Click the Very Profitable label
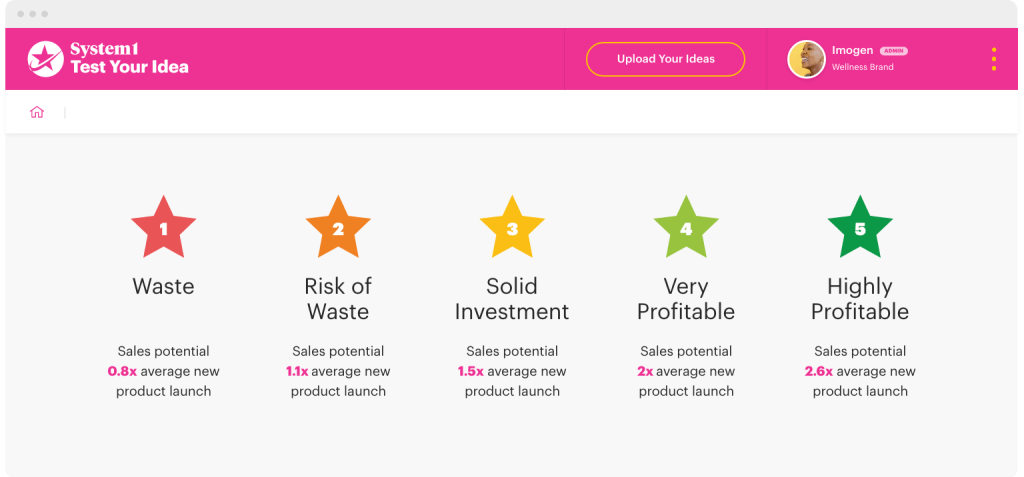The height and width of the screenshot is (477, 1024). [686, 299]
